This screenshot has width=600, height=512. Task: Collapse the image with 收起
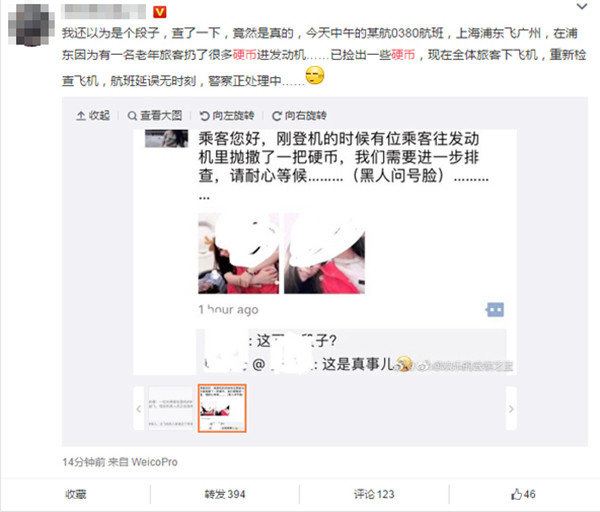(x=93, y=116)
